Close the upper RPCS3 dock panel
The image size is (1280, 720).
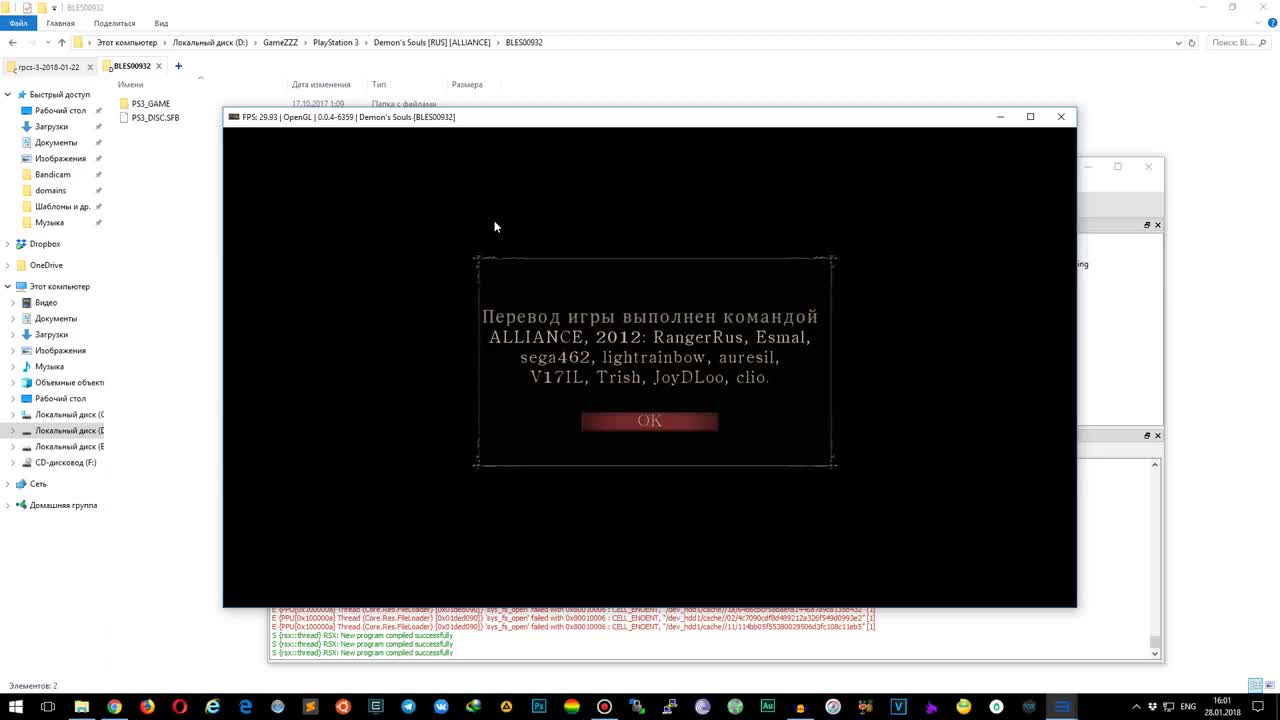1158,225
